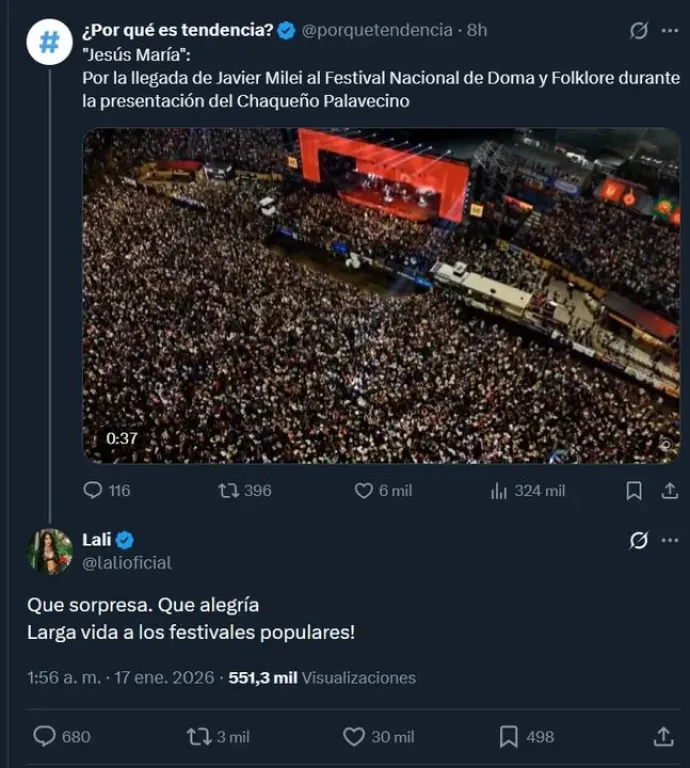The image size is (690, 768).
Task: Open the porquetendencia hashtag profile avatar
Action: [x=49, y=41]
